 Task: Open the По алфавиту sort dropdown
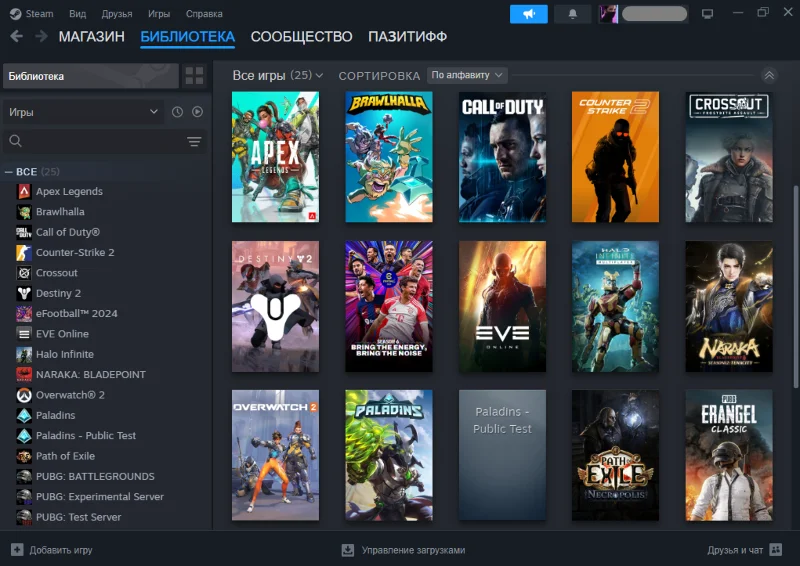pyautogui.click(x=467, y=76)
